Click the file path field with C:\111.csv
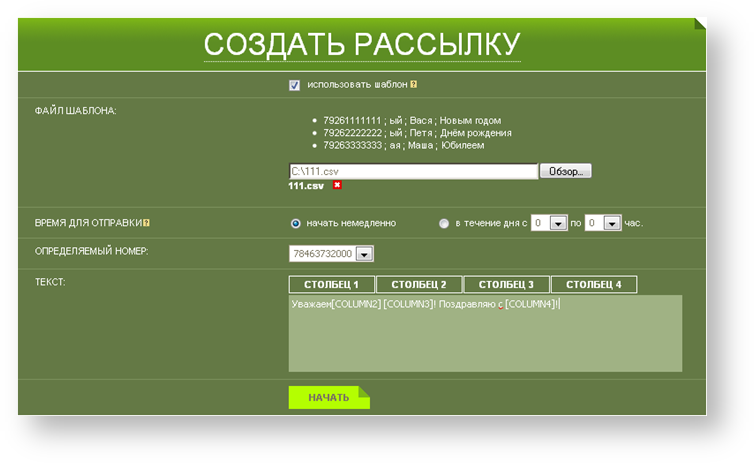Screen dimensions: 755x464 pyautogui.click(x=413, y=171)
